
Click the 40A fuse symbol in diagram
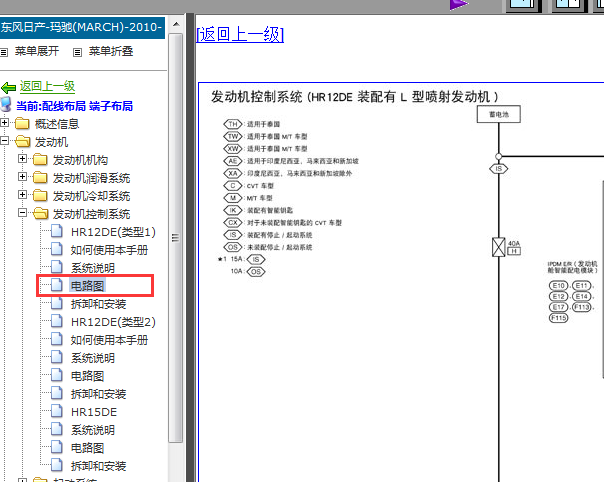tap(498, 247)
